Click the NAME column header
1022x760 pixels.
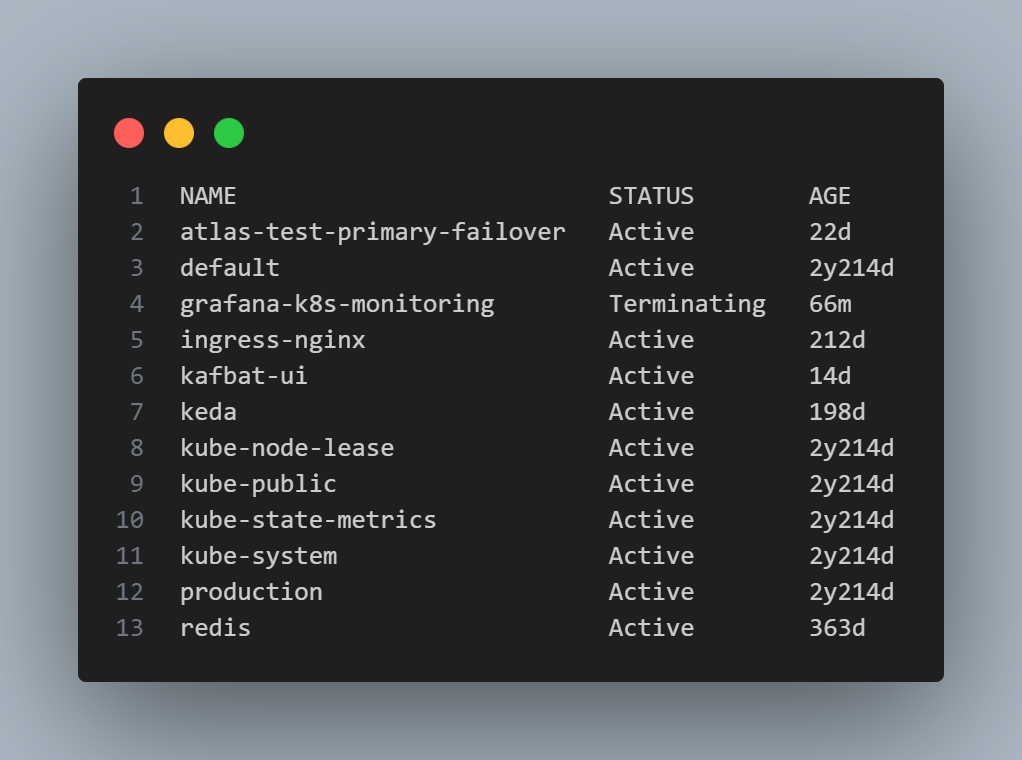point(208,196)
